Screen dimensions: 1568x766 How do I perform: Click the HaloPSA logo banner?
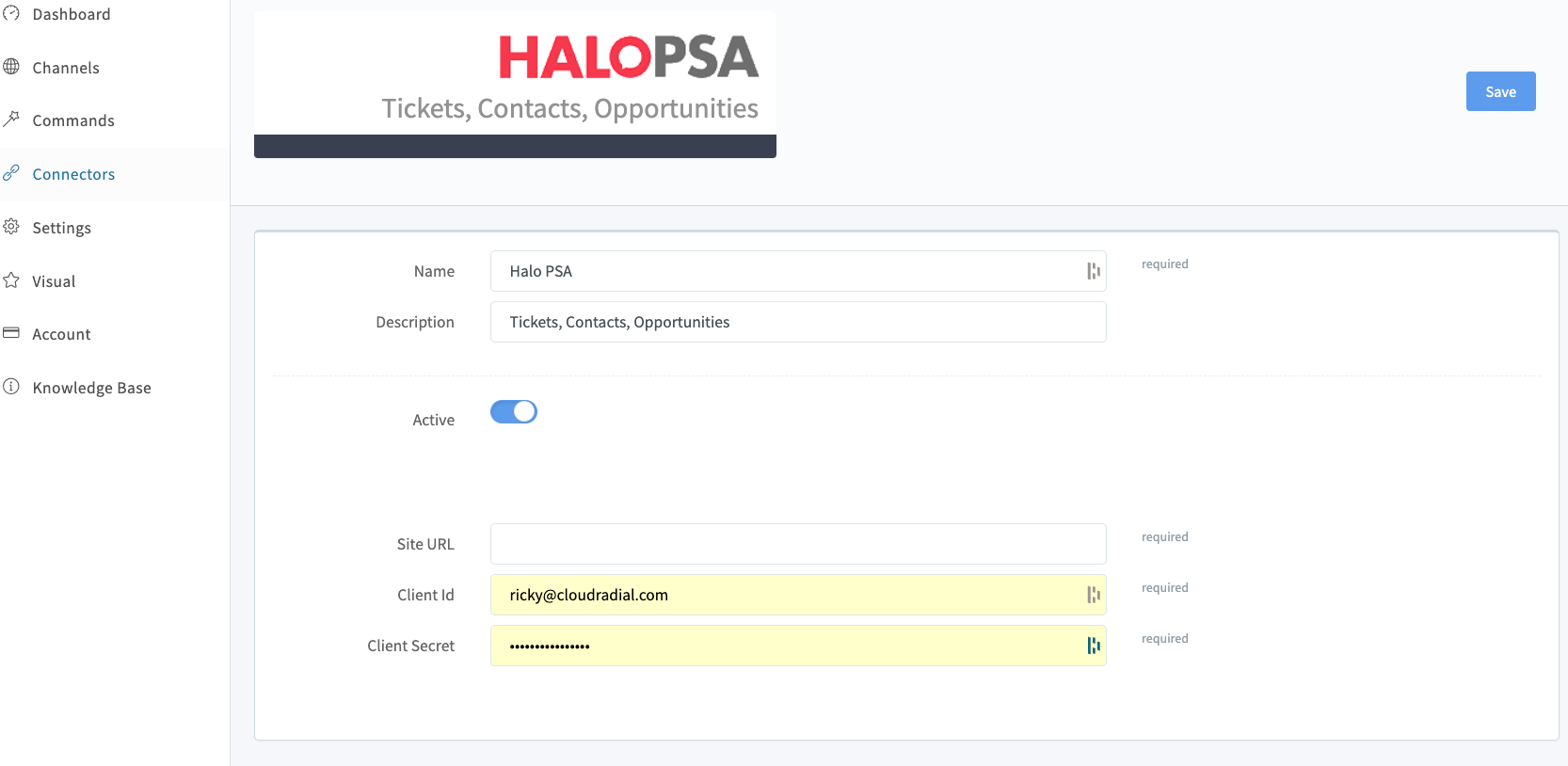(515, 85)
